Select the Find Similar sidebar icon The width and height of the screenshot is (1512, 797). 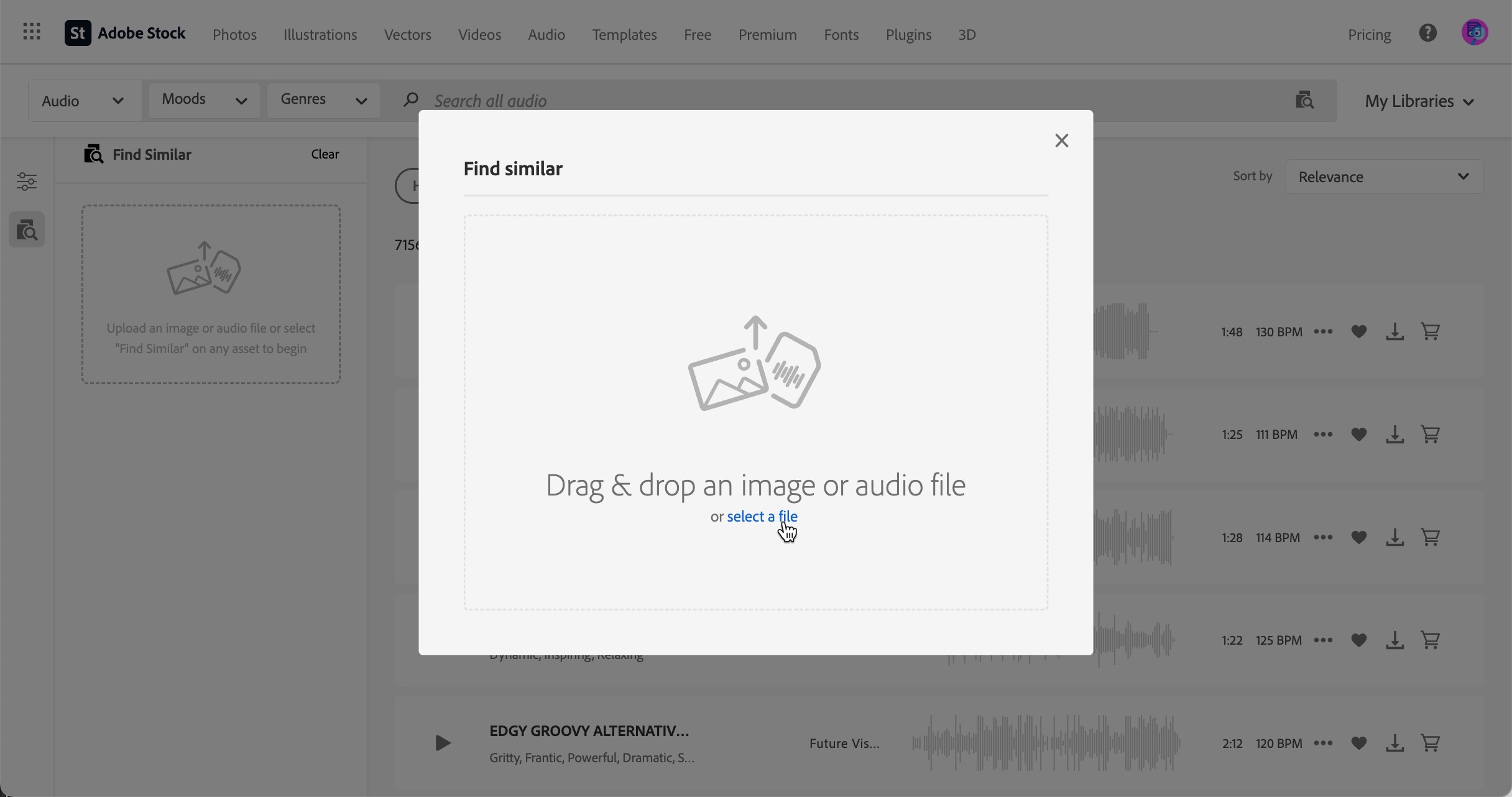(x=26, y=230)
